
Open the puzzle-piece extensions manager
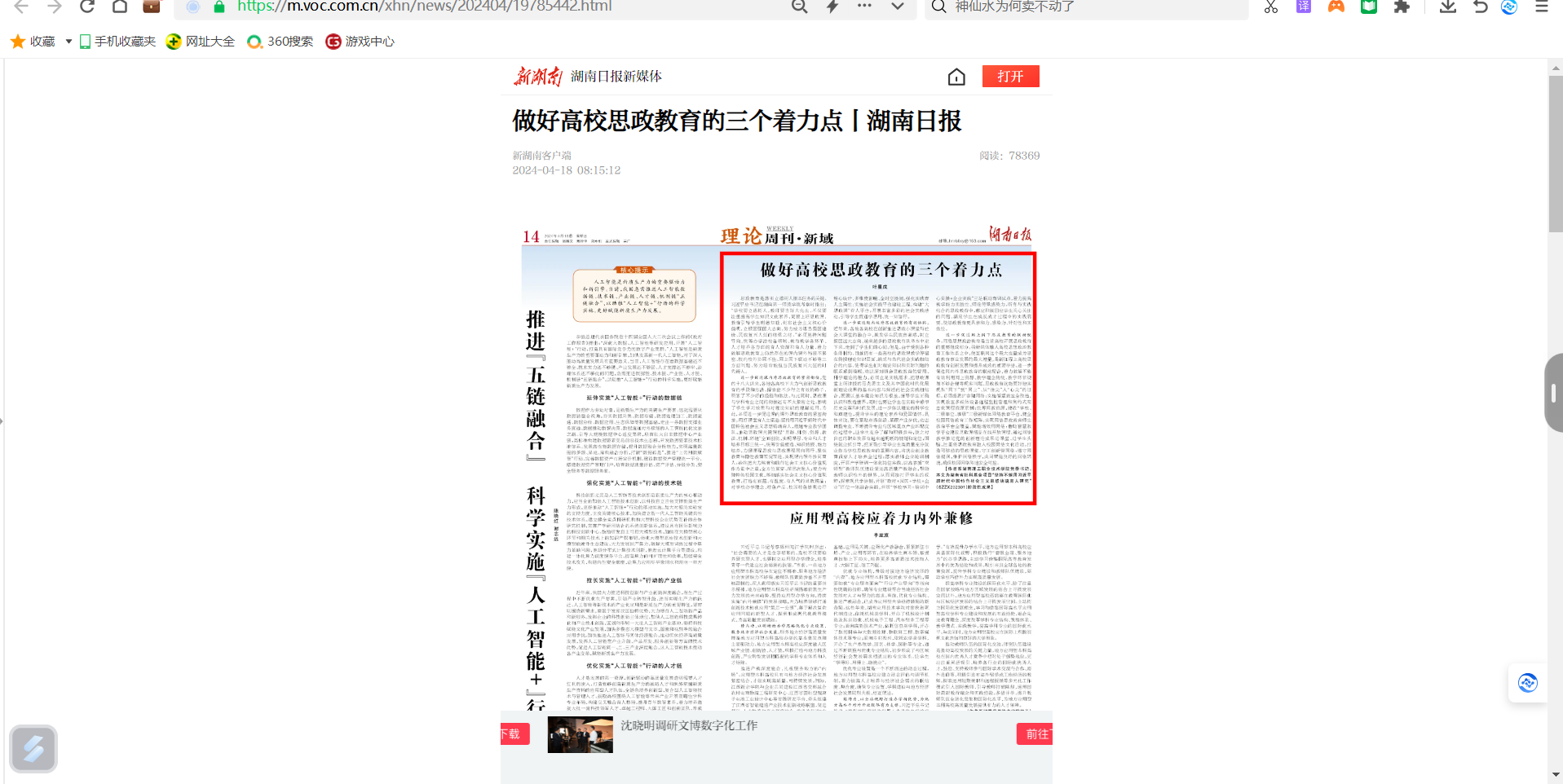[x=1402, y=7]
